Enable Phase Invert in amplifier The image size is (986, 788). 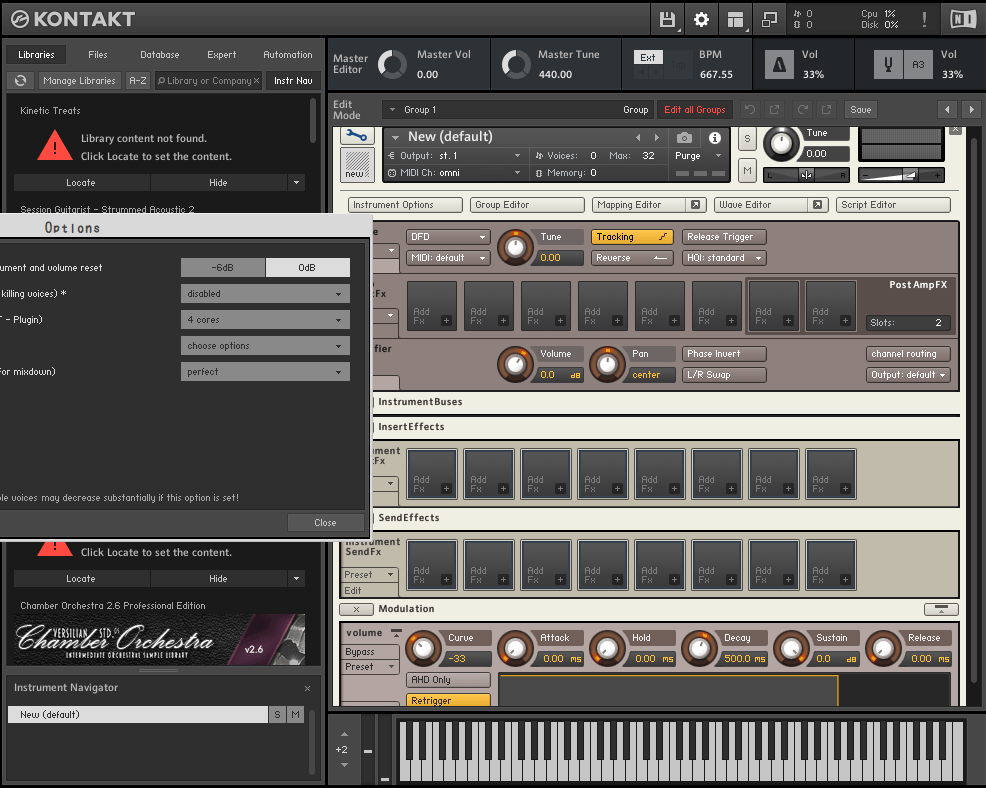pyautogui.click(x=724, y=354)
